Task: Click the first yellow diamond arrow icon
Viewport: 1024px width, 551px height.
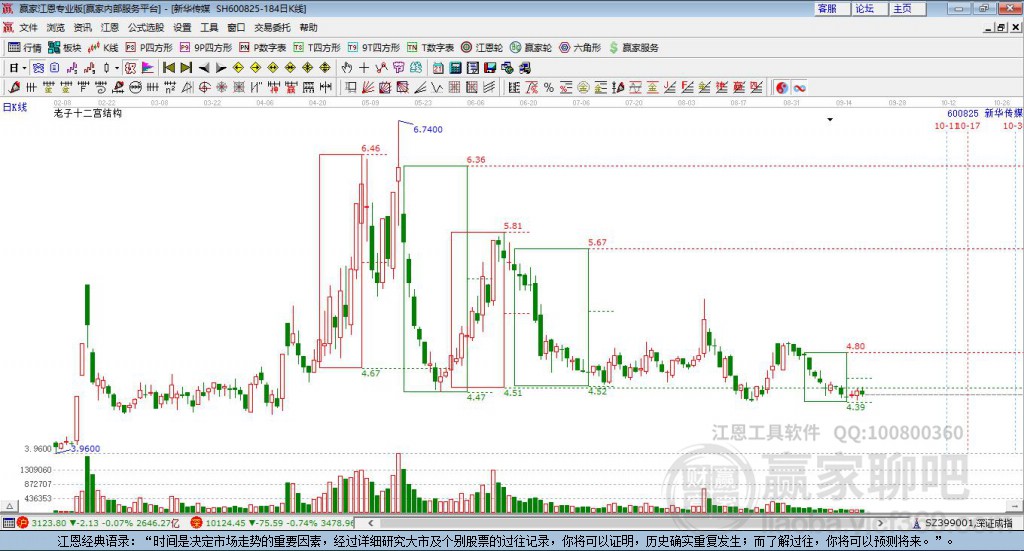Action: click(238, 68)
